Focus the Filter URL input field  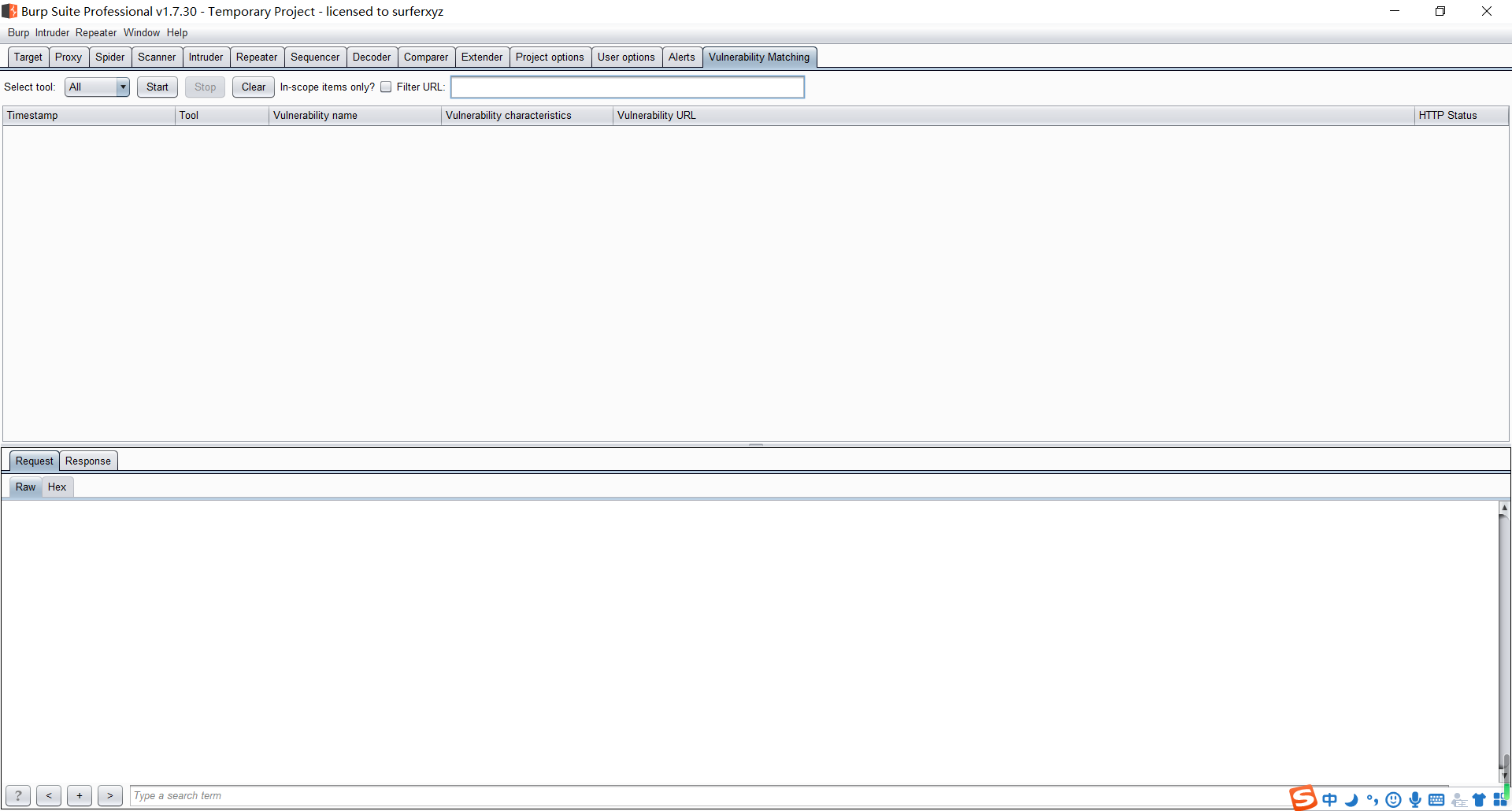[x=628, y=87]
